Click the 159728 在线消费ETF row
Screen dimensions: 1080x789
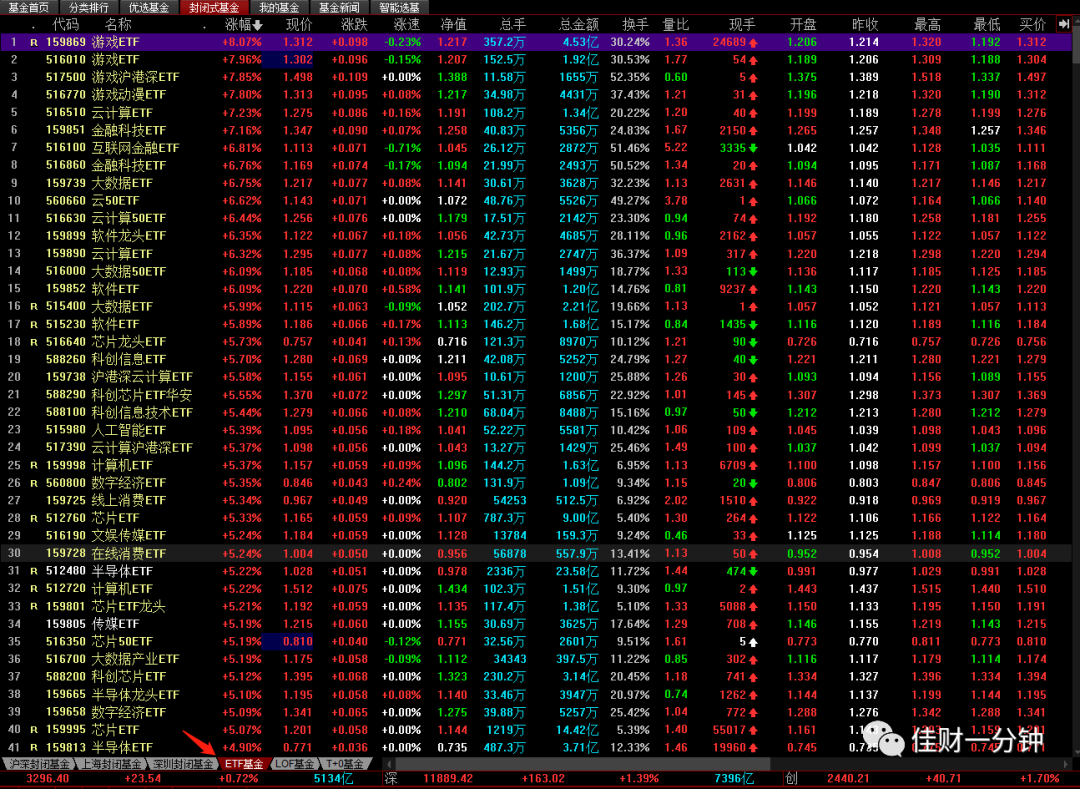pos(536,554)
